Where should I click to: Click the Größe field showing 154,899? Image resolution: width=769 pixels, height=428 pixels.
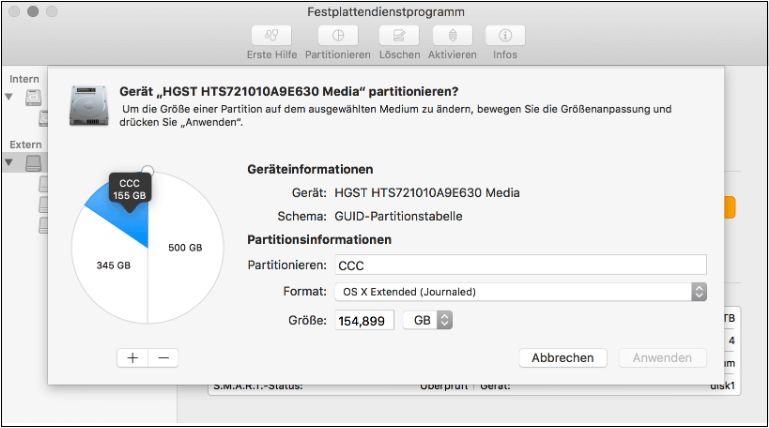pyautogui.click(x=364, y=321)
